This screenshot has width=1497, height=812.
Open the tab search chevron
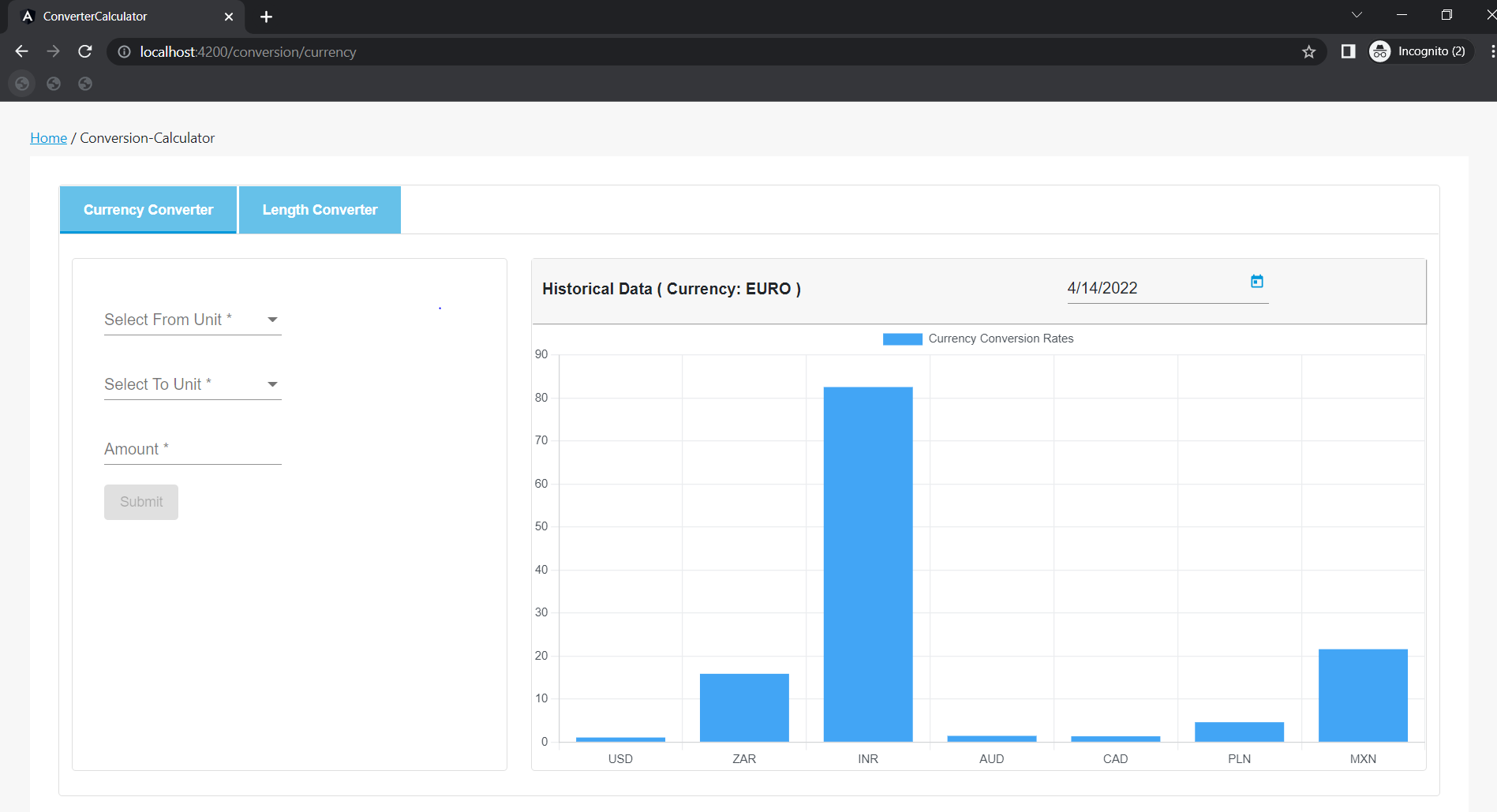click(1357, 15)
